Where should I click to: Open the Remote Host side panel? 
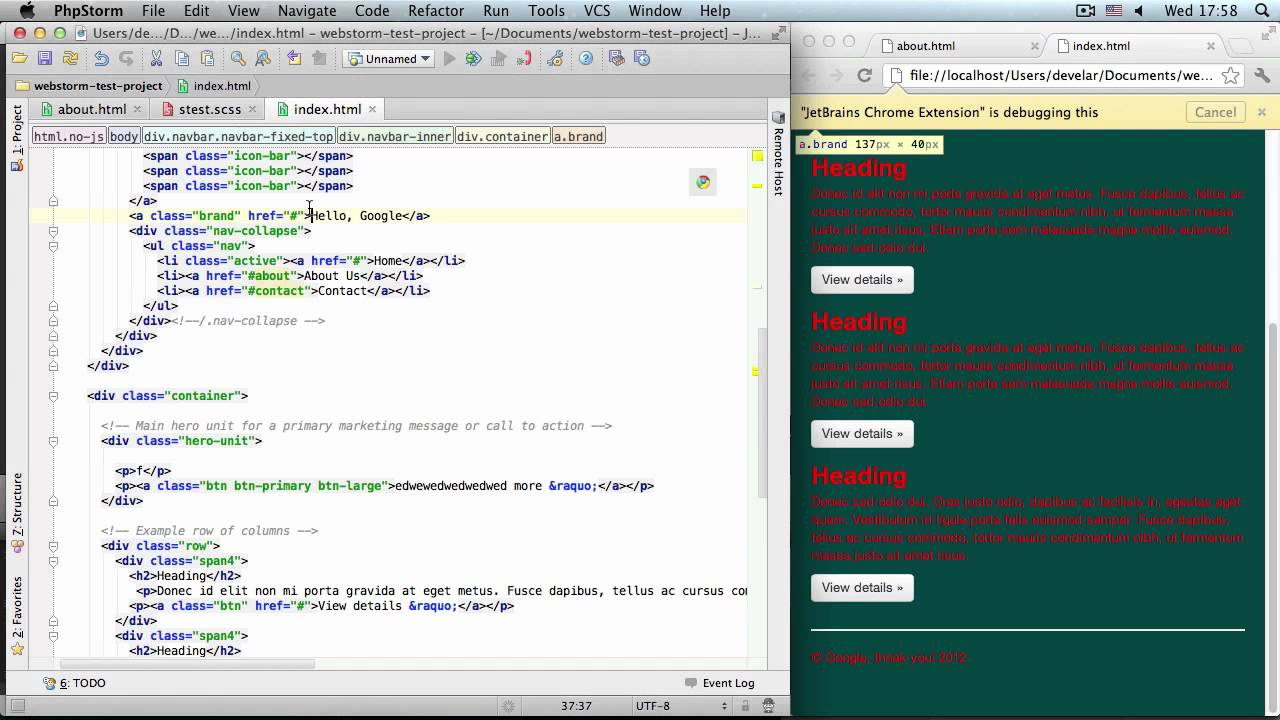point(779,155)
